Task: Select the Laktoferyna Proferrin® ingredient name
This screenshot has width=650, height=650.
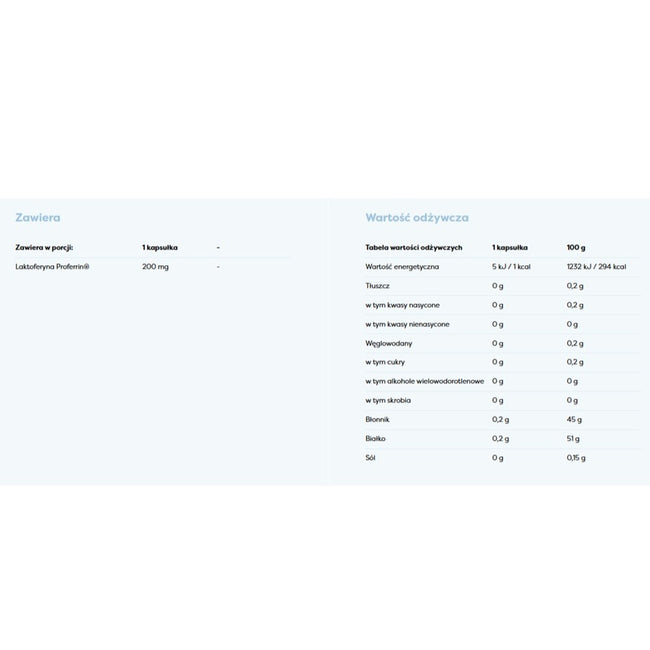Action: [x=53, y=267]
